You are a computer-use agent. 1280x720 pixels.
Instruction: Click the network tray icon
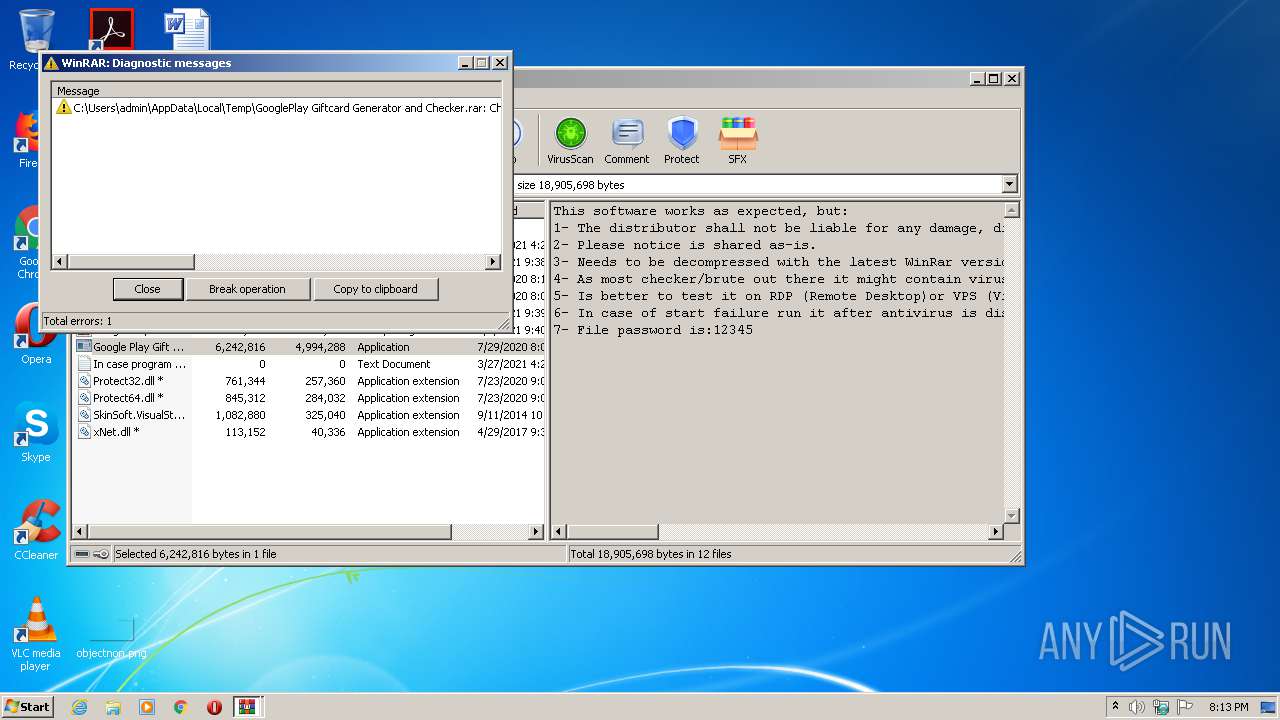pyautogui.click(x=1162, y=707)
